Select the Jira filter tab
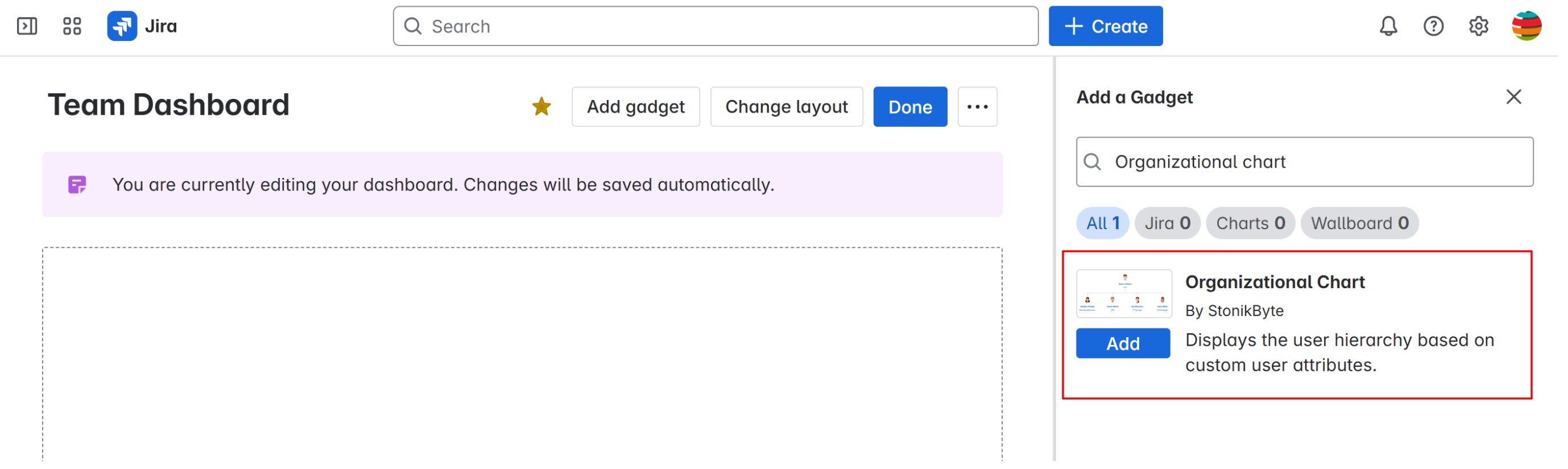Image resolution: width=1568 pixels, height=469 pixels. (1167, 223)
